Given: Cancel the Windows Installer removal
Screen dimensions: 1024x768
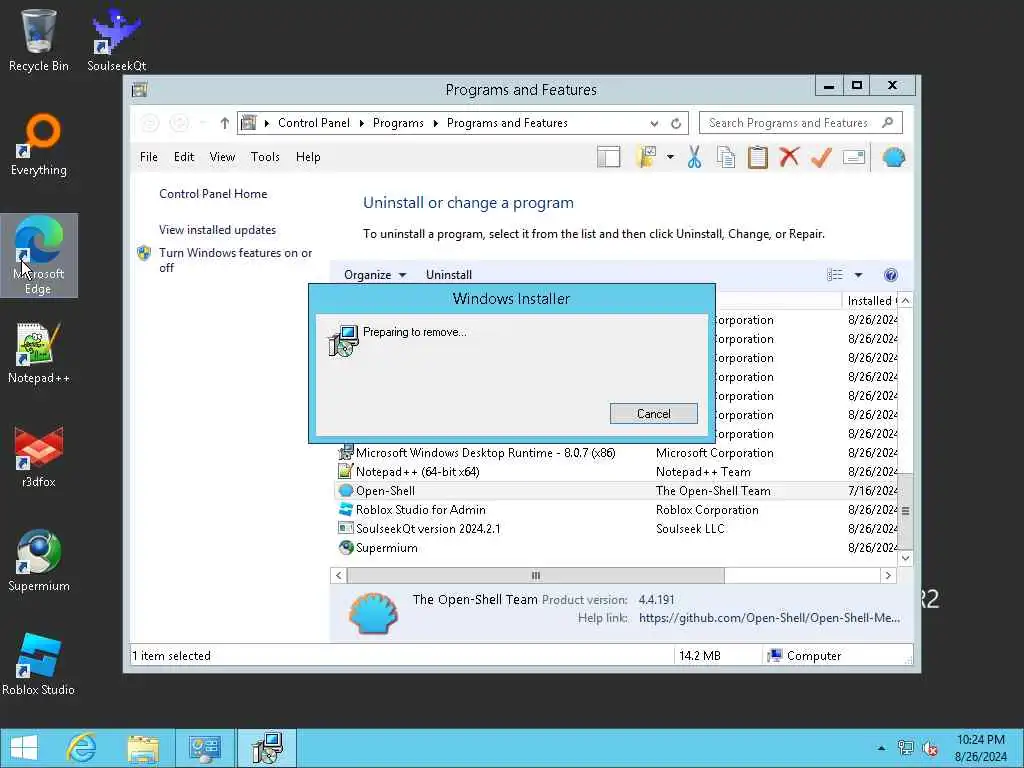Looking at the screenshot, I should click(x=654, y=413).
